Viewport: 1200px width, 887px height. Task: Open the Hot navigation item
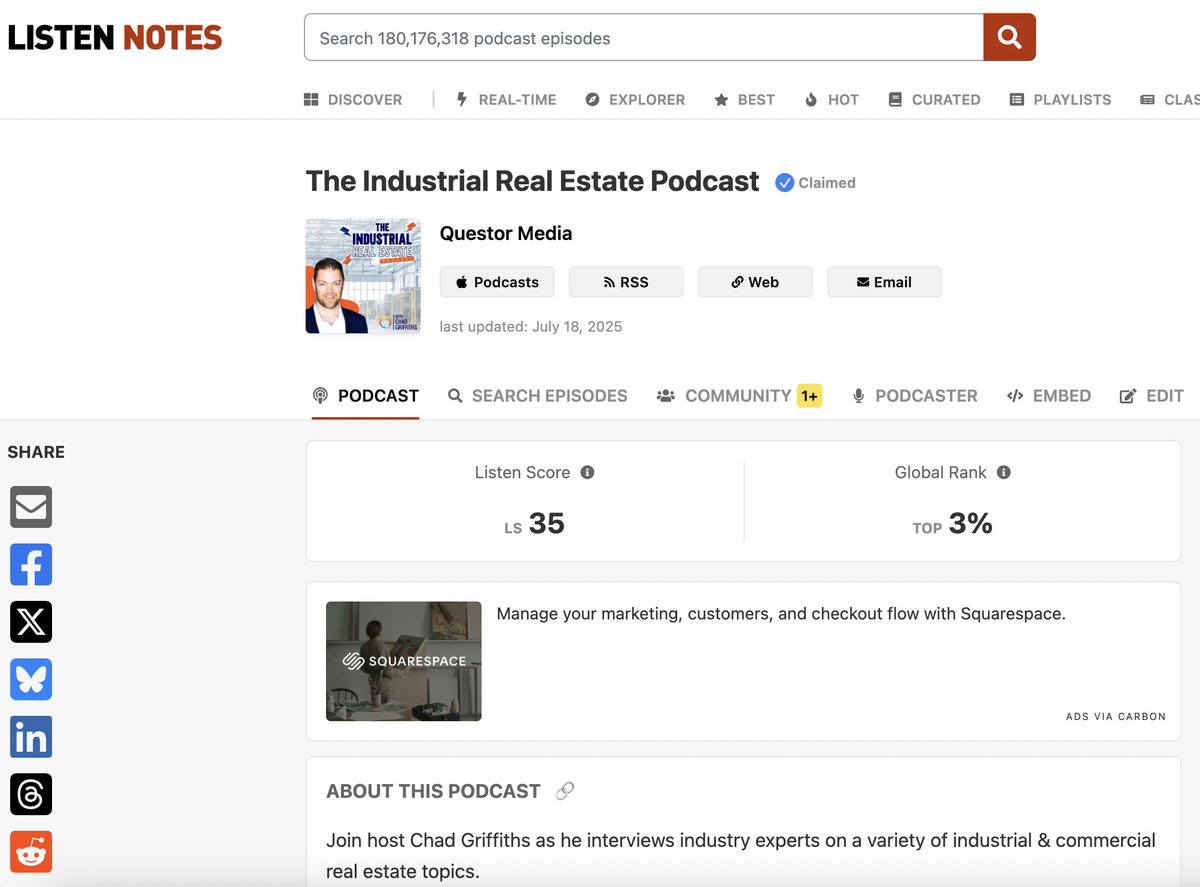[832, 100]
